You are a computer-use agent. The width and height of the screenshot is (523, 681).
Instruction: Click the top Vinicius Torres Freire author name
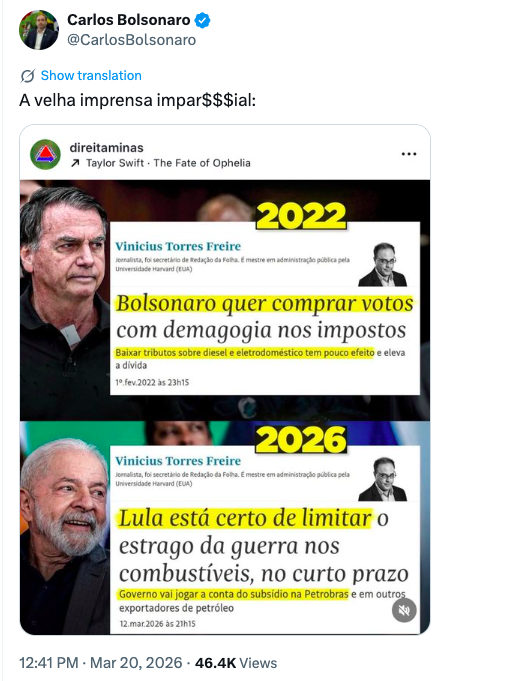pyautogui.click(x=178, y=246)
